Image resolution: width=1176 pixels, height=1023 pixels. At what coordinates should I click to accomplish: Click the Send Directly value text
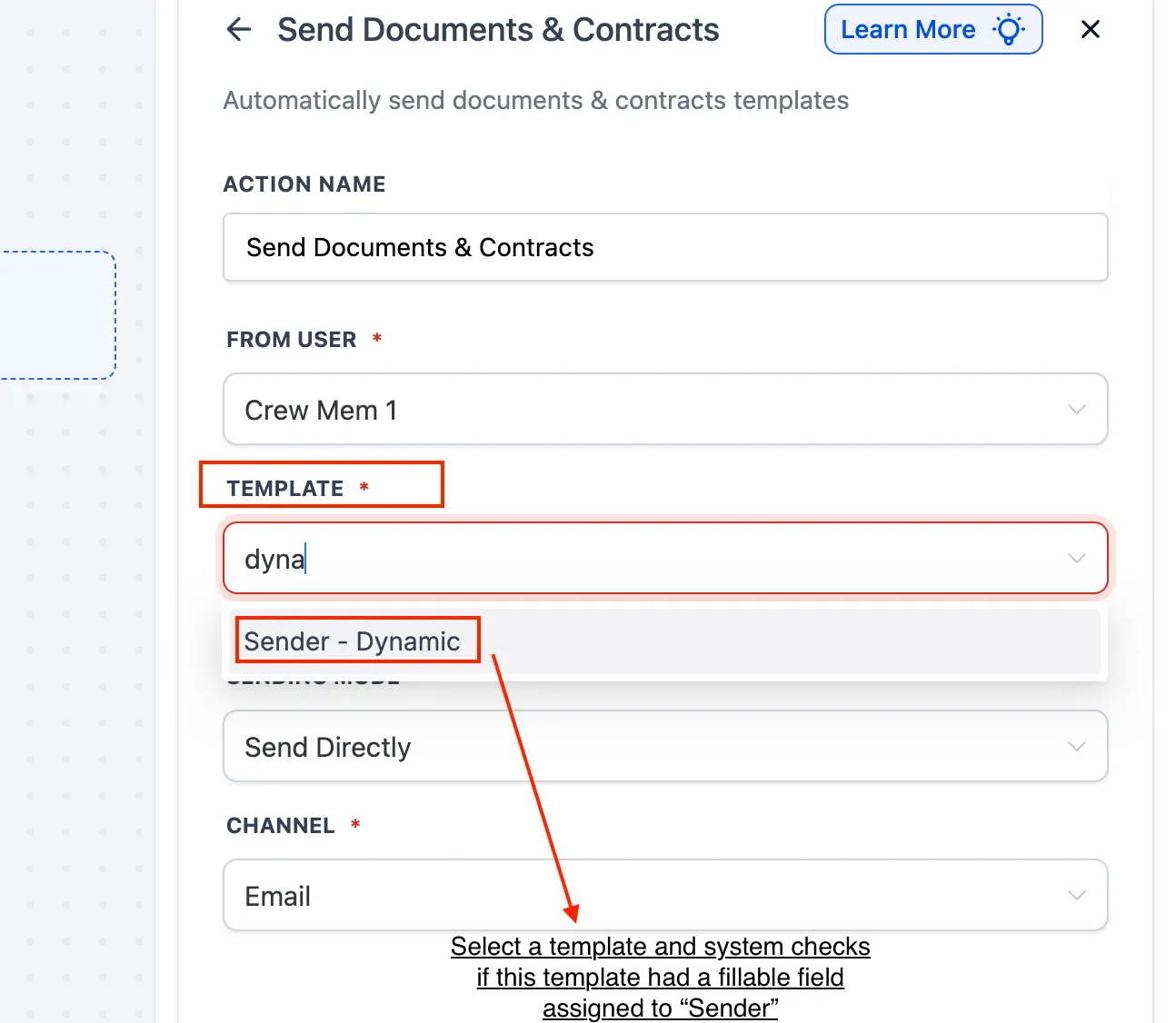(326, 746)
